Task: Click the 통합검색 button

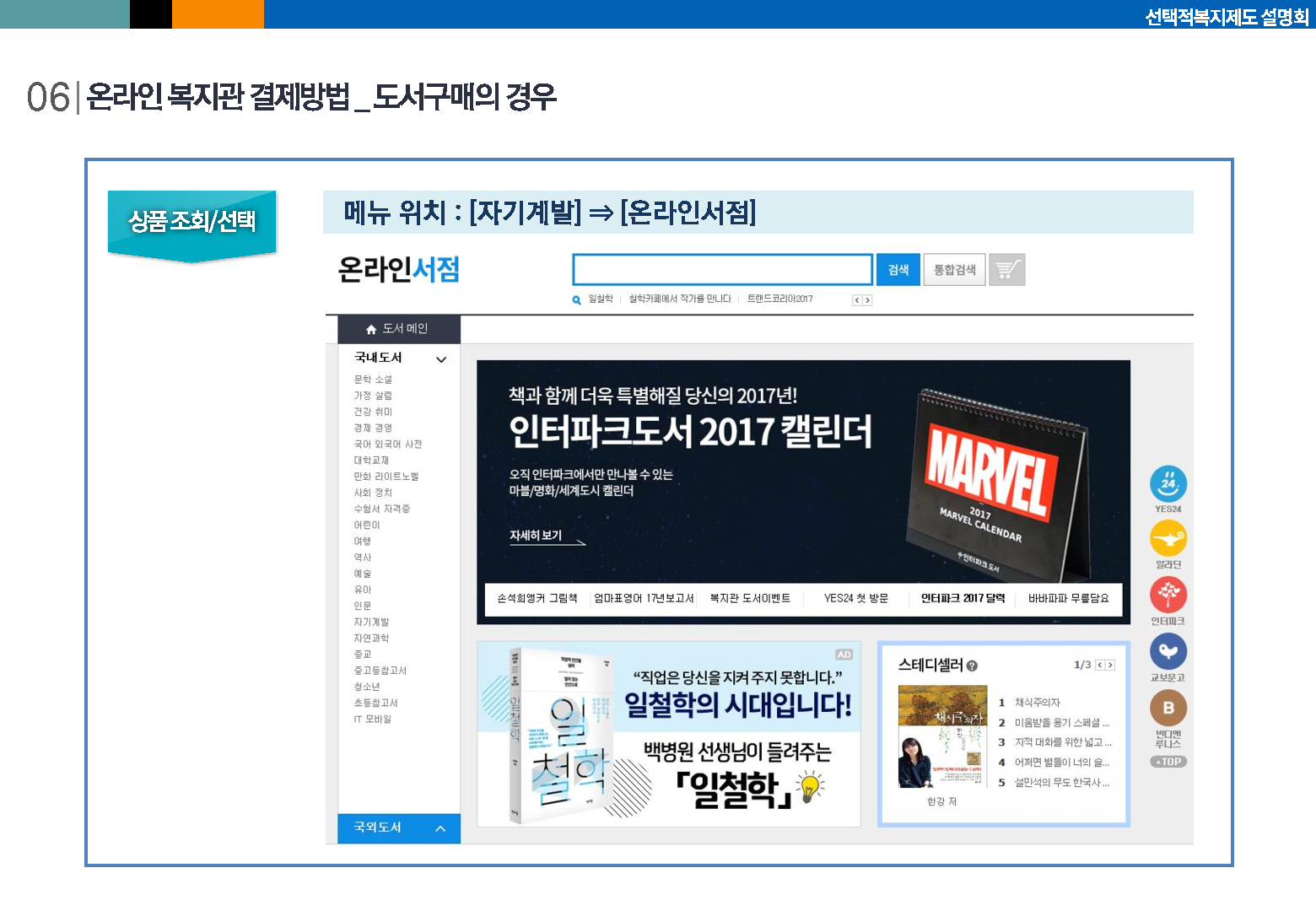Action: (x=954, y=270)
